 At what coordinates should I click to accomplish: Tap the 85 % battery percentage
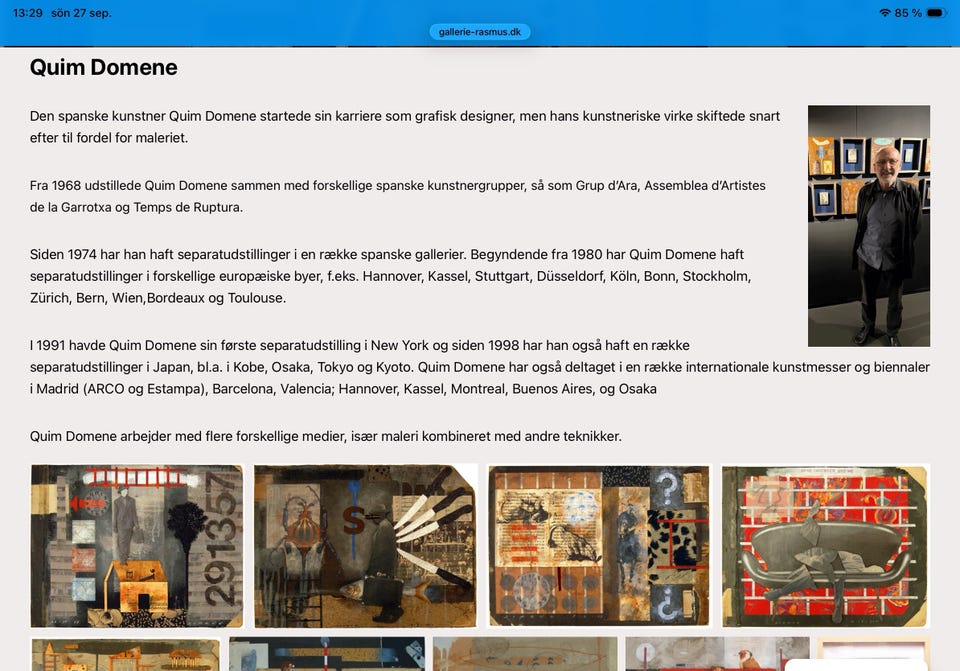(908, 13)
